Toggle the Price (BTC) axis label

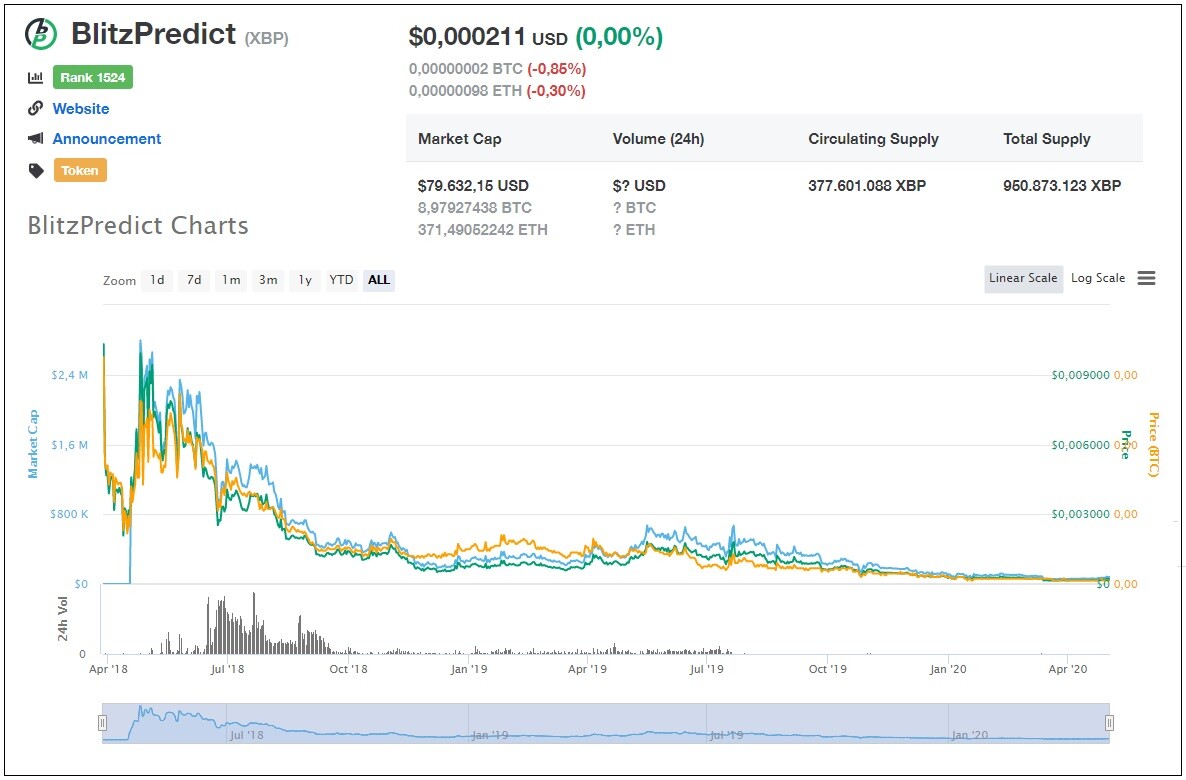click(x=1153, y=445)
